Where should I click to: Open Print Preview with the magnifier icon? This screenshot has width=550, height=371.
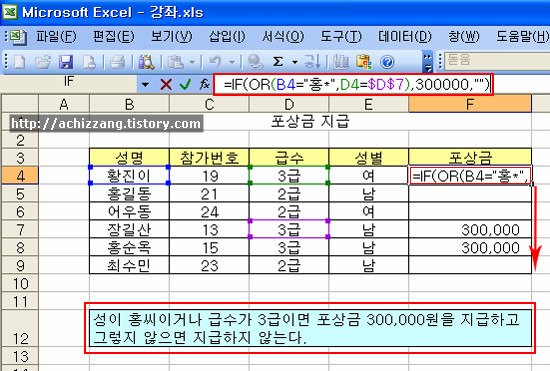(x=146, y=62)
